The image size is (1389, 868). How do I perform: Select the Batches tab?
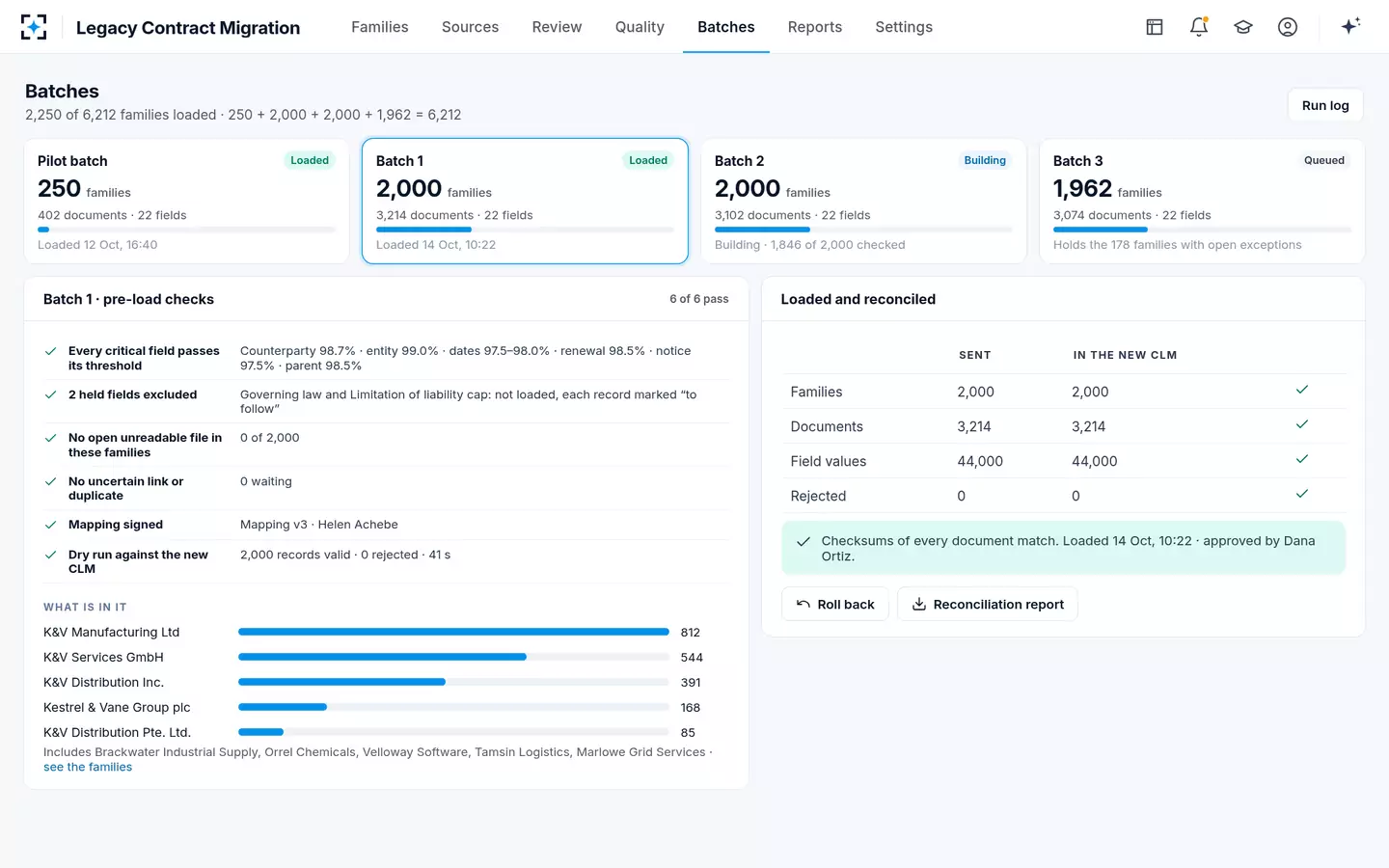tap(726, 27)
